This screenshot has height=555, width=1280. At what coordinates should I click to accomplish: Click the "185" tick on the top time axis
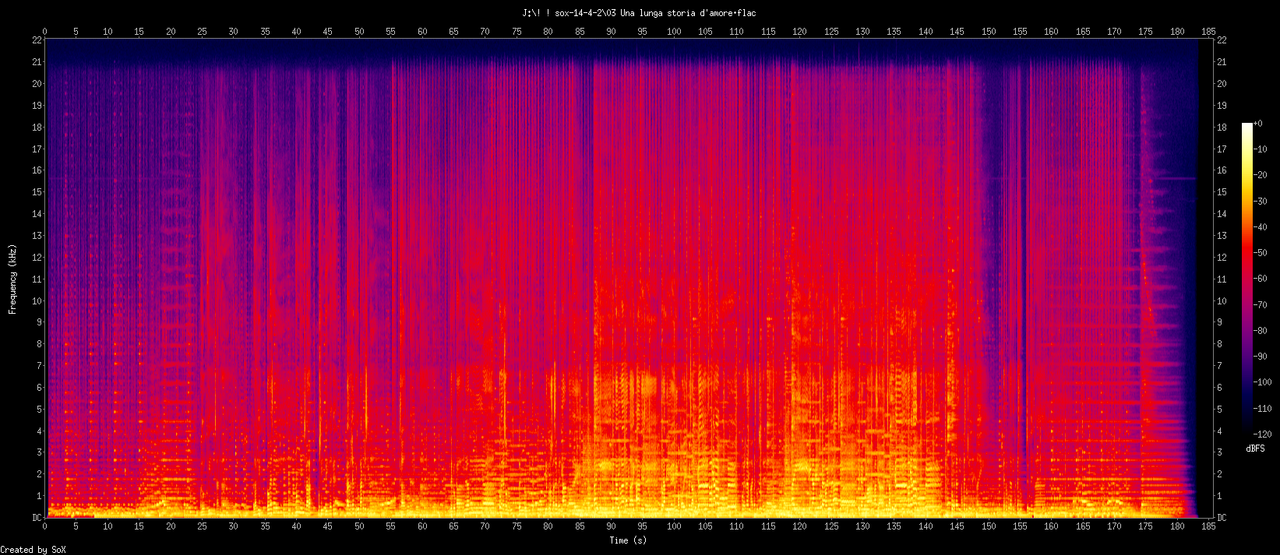click(1209, 32)
